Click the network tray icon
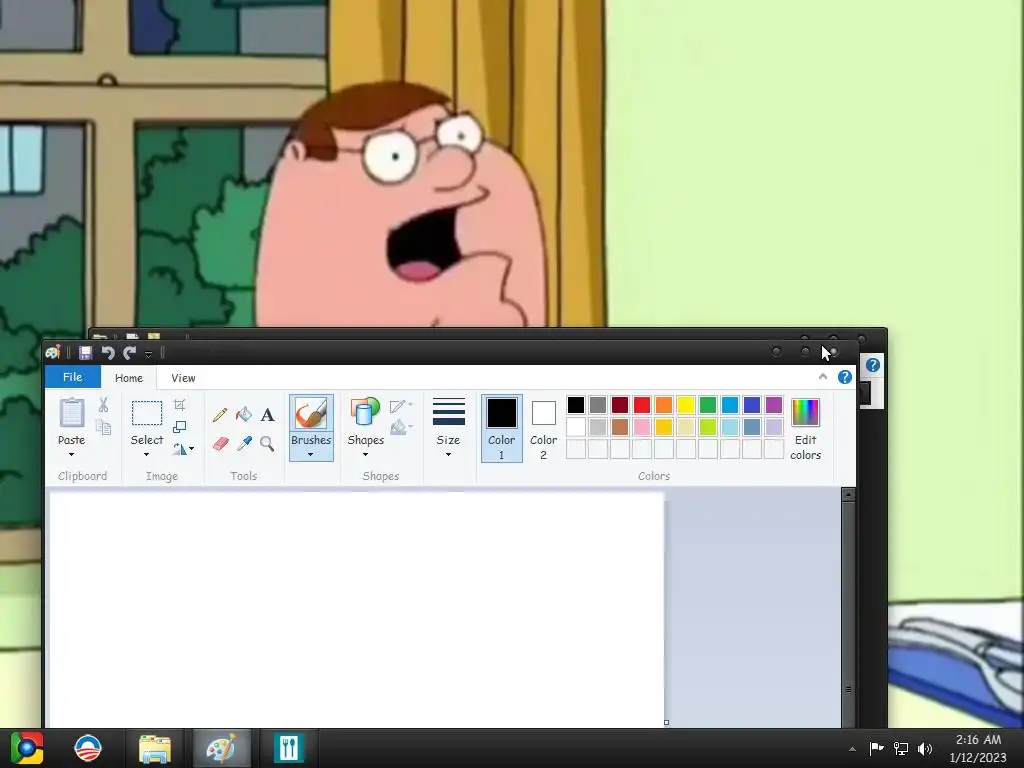 click(x=901, y=748)
